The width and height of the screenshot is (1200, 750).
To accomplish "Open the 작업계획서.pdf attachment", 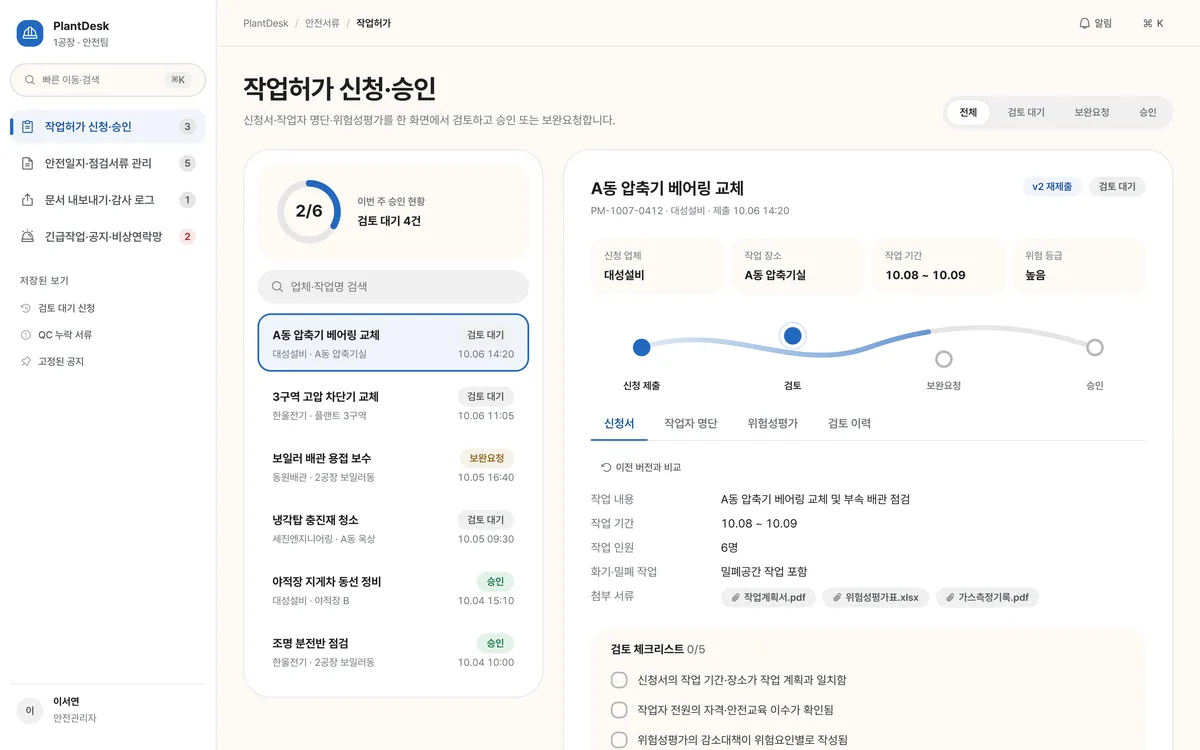I will click(x=768, y=597).
